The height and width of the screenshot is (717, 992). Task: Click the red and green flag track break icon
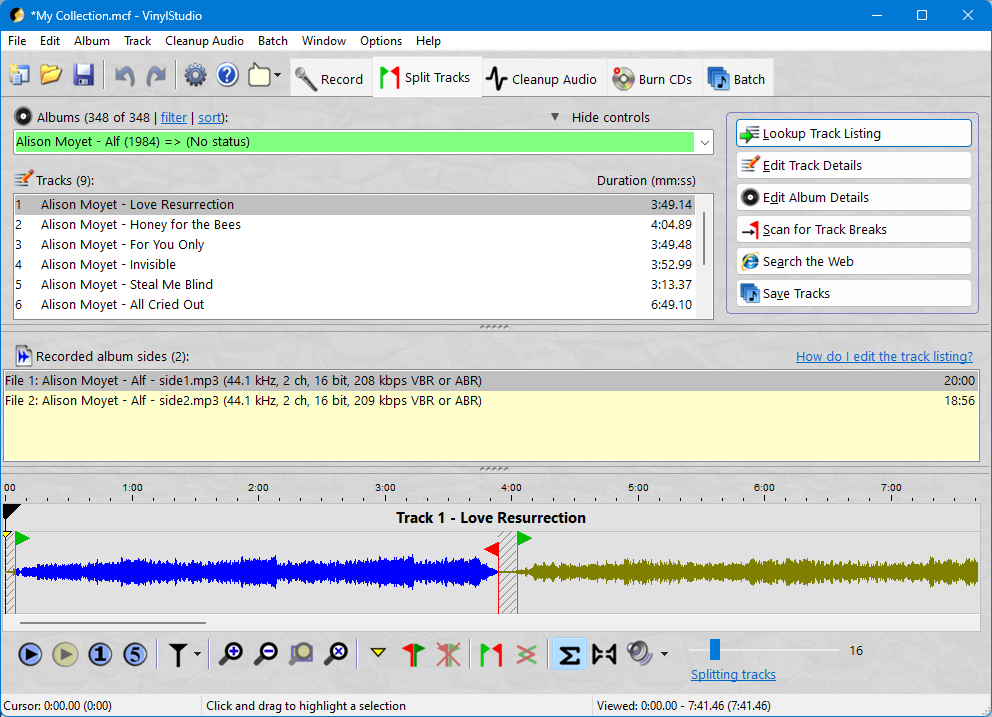pos(413,654)
